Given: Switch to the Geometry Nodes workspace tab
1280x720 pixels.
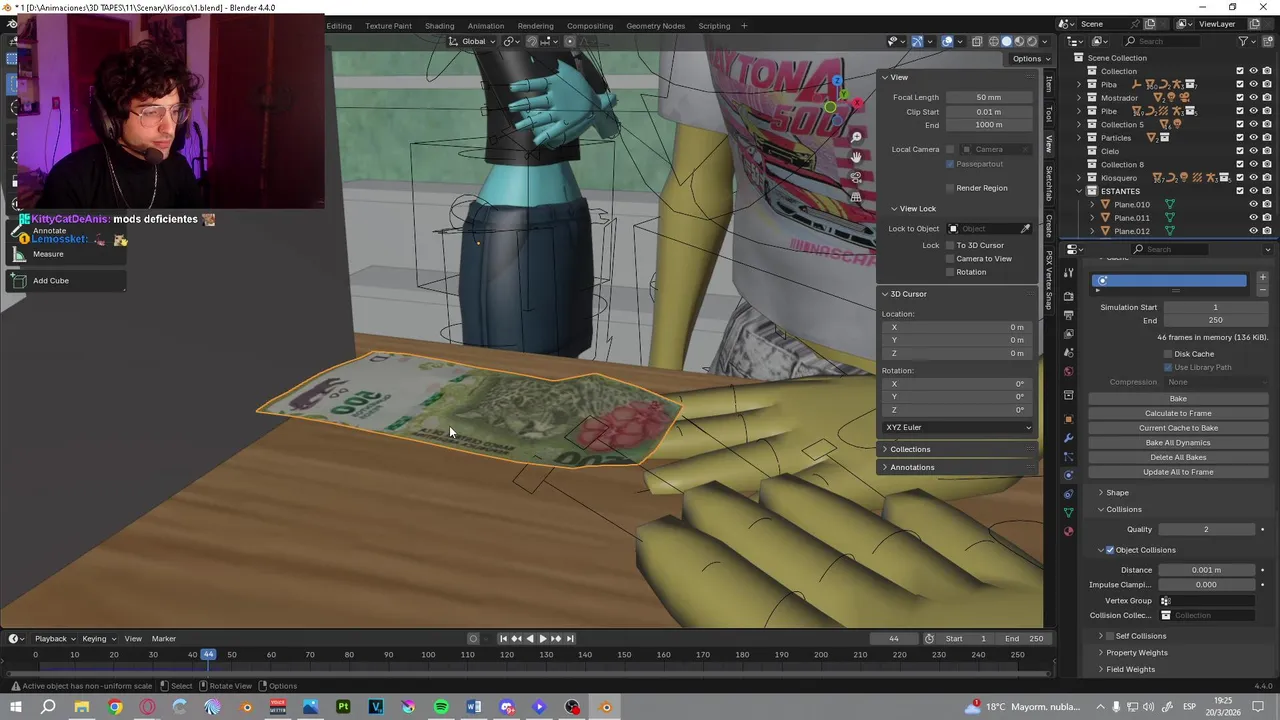Looking at the screenshot, I should pos(655,26).
